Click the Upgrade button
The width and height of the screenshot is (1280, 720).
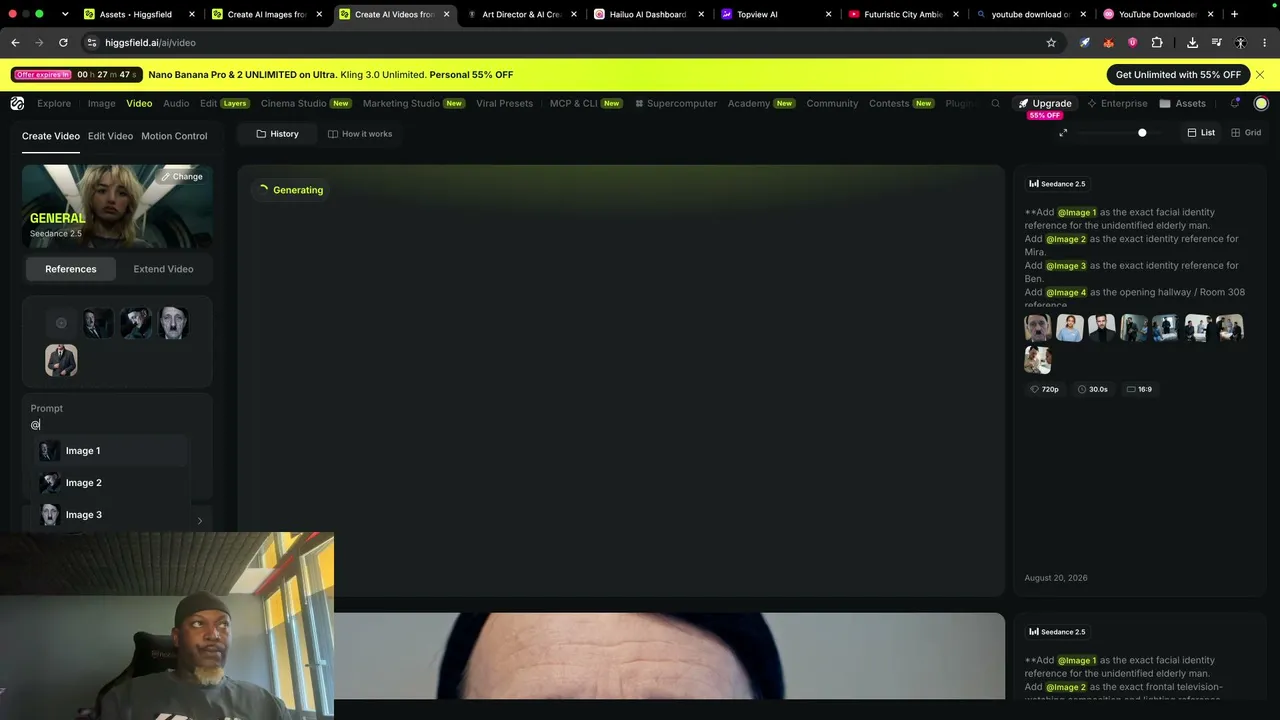tap(1045, 103)
